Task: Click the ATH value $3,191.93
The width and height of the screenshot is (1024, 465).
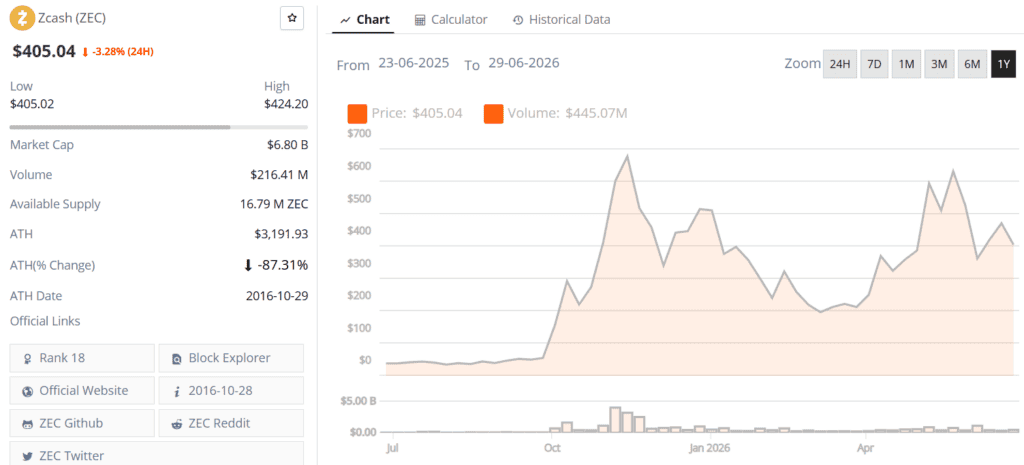Action: [x=281, y=234]
